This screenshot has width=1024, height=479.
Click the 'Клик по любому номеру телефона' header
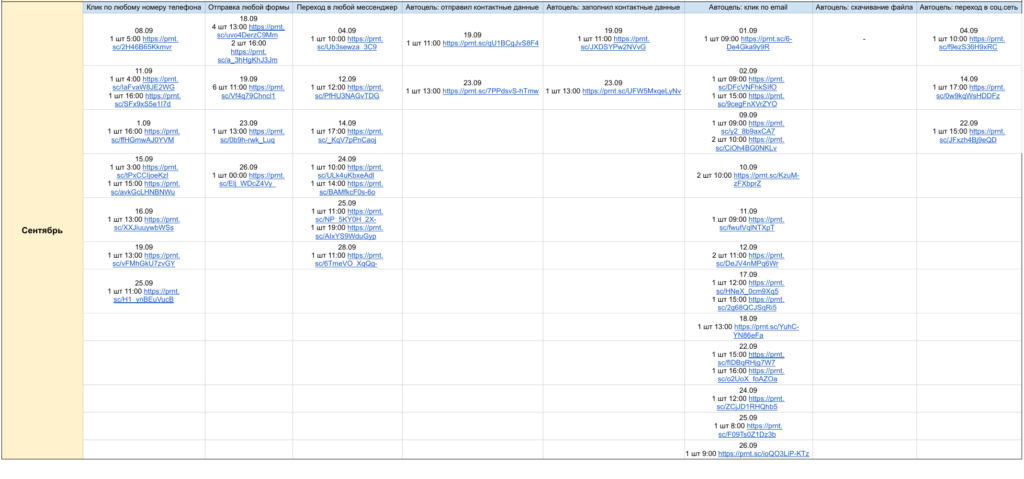(x=144, y=8)
